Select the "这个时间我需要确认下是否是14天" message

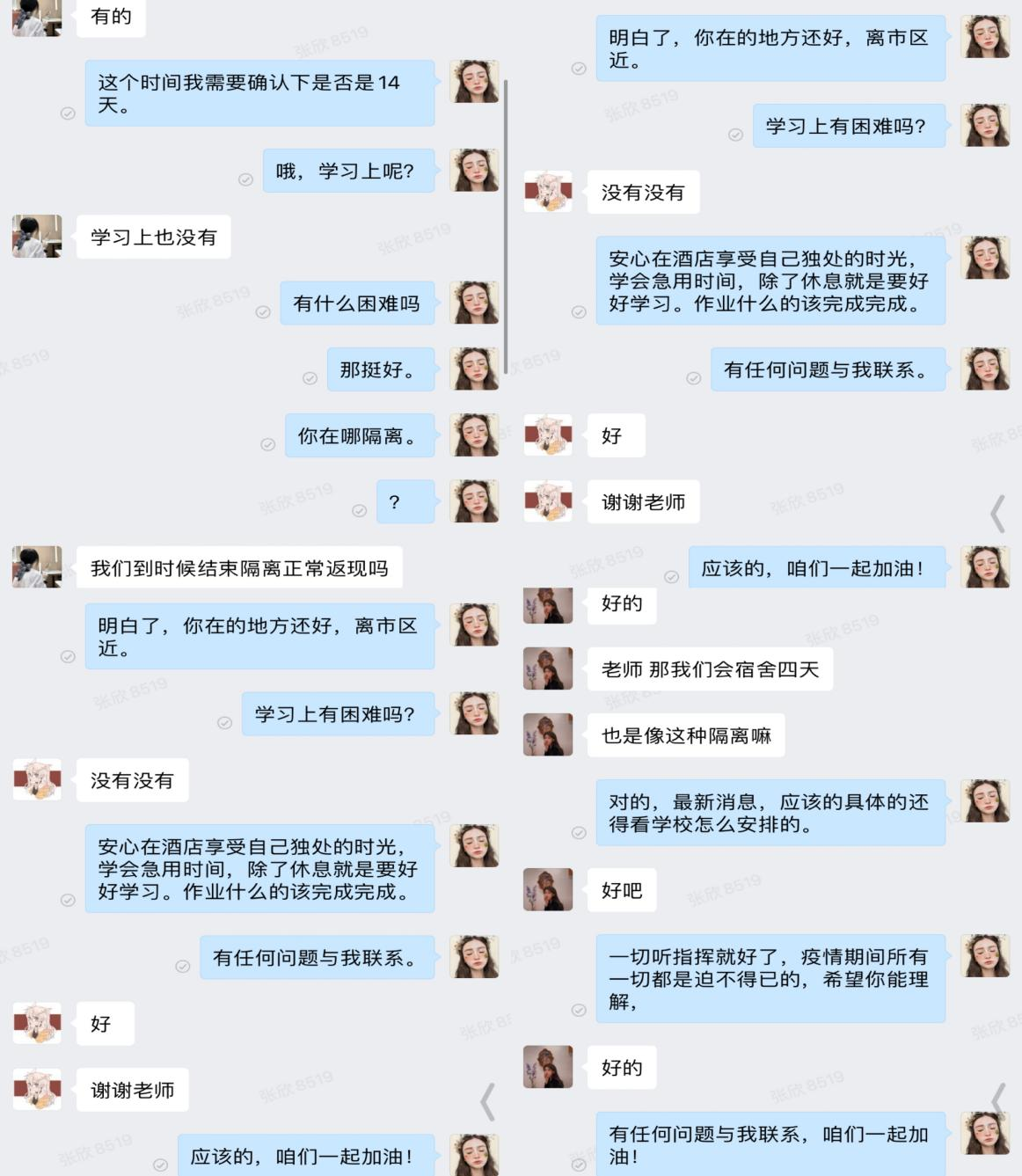pos(260,93)
